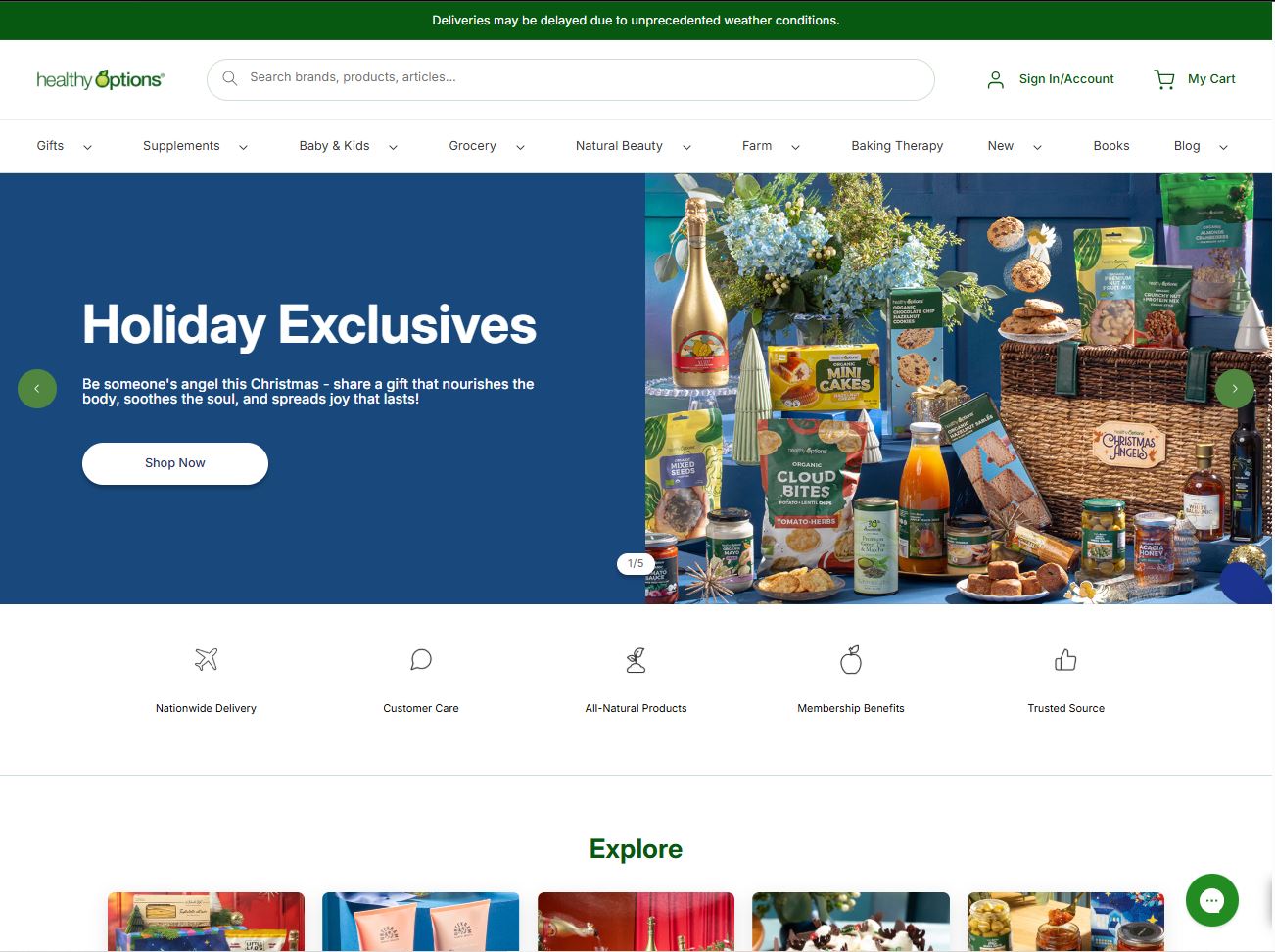Open the Books menu item
This screenshot has height=952, width=1275.
pyautogui.click(x=1111, y=146)
